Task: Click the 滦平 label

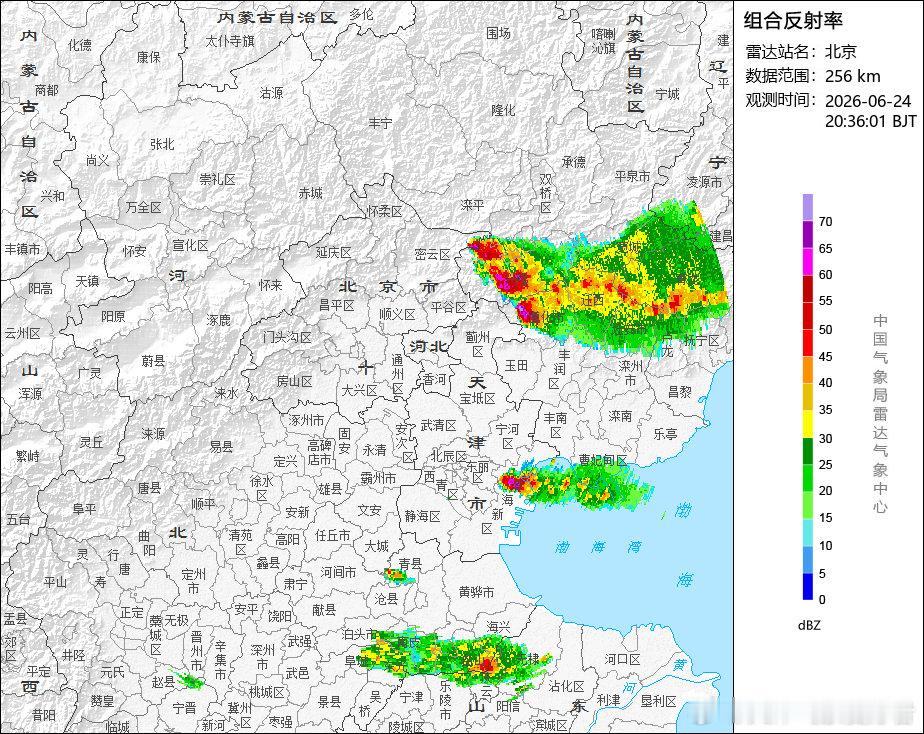Action: pyautogui.click(x=472, y=204)
